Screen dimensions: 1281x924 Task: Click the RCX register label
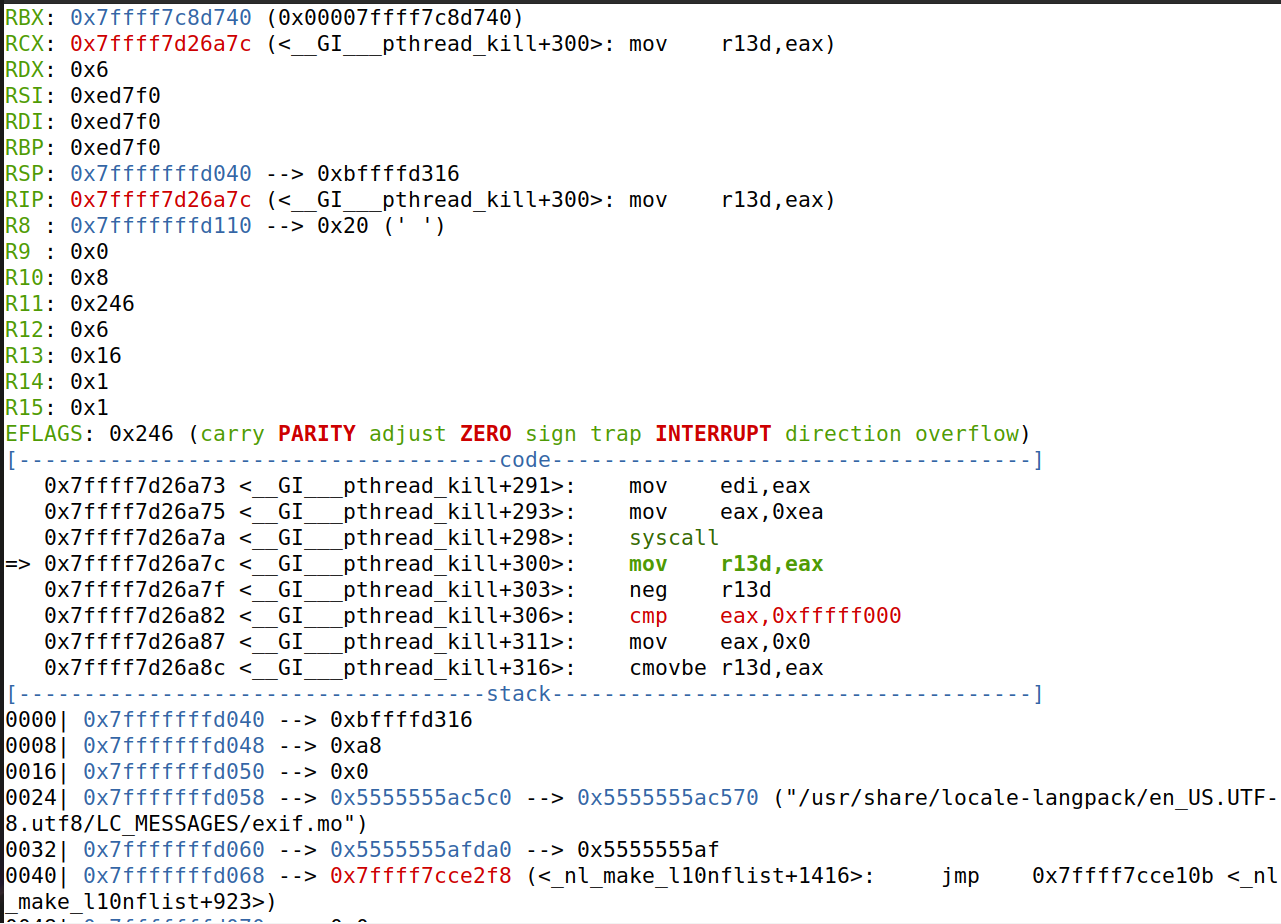25,44
